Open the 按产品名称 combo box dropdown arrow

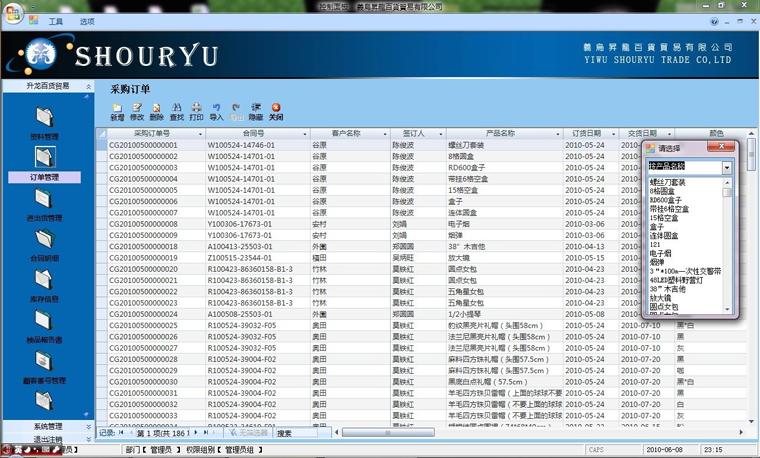point(727,168)
